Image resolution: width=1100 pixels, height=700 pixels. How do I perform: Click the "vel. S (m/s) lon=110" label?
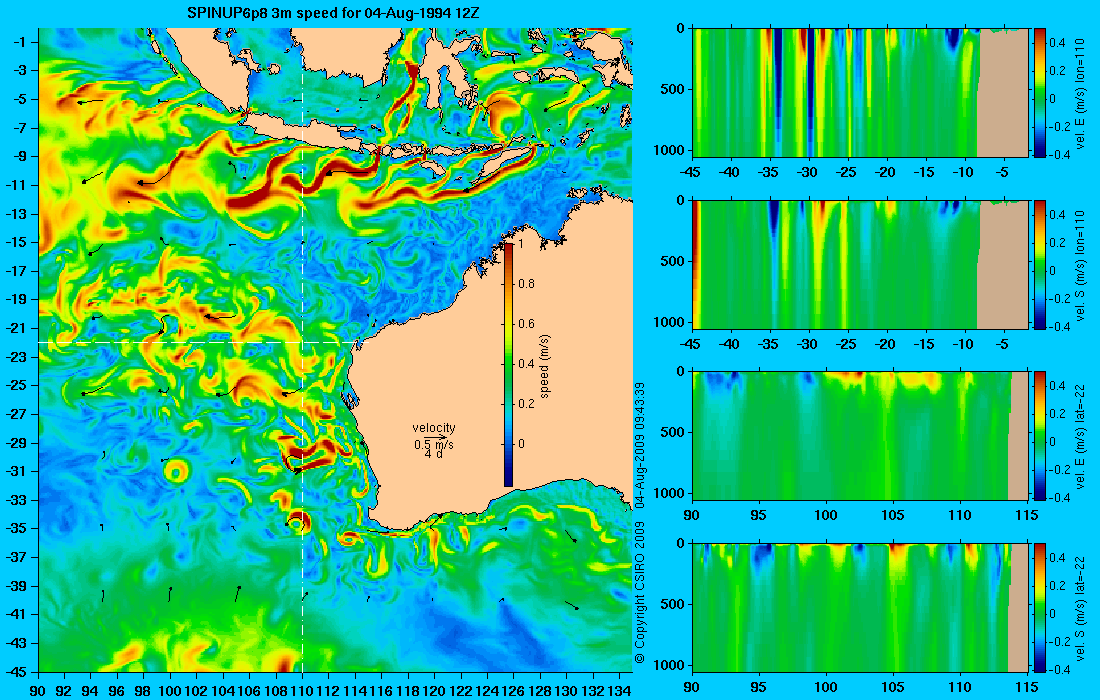[x=1080, y=264]
